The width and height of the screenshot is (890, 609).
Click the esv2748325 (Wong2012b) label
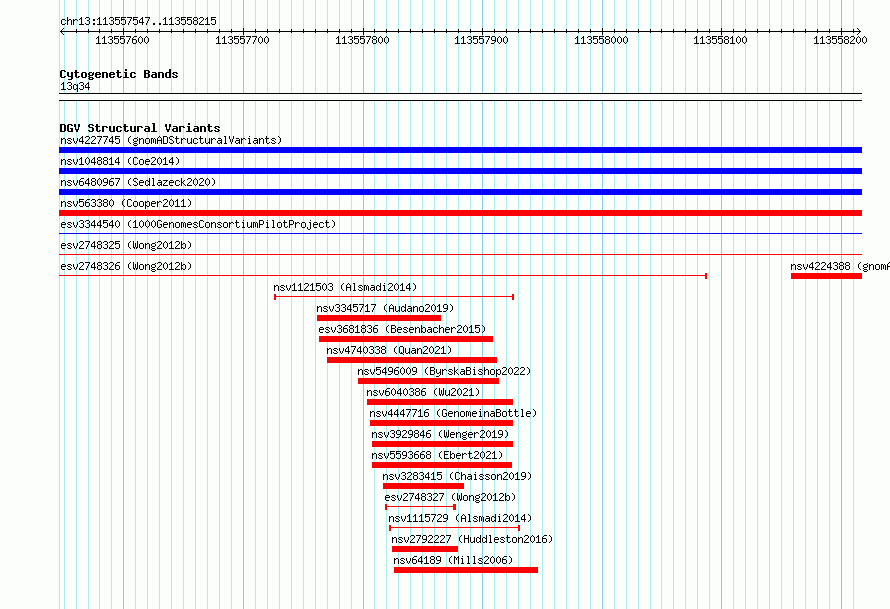coord(126,245)
